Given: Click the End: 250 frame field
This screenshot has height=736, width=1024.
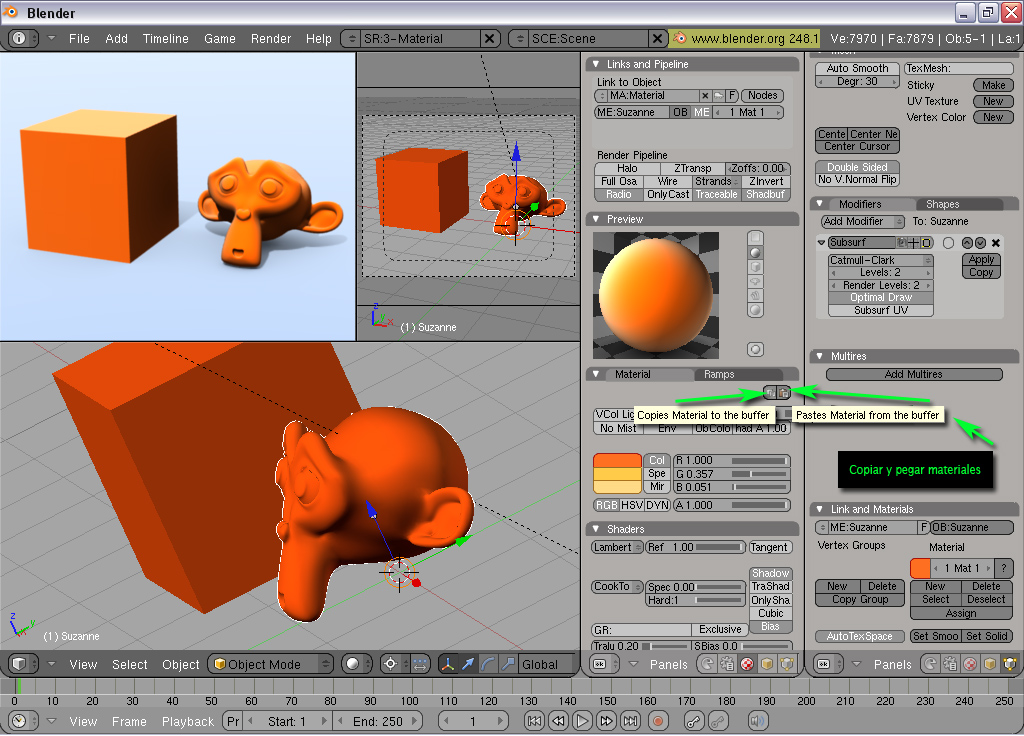Looking at the screenshot, I should [x=377, y=722].
